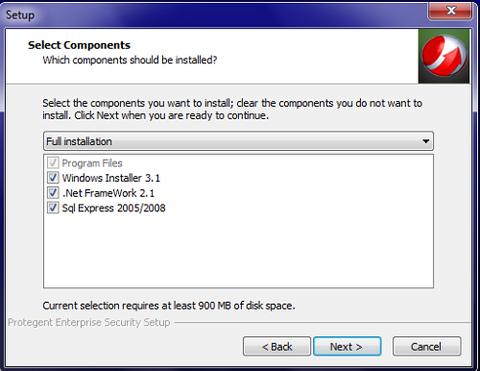Click the Protegent Enterprise Security Setup label
Viewport: 480px width, 371px height.
[89, 322]
